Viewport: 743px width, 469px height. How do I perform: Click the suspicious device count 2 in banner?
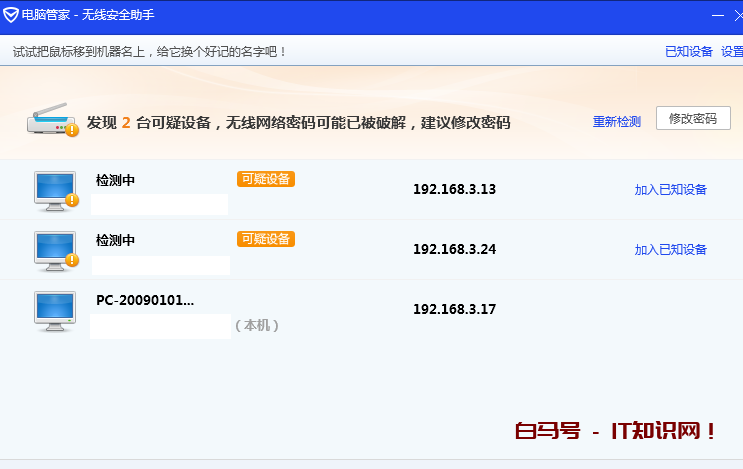[126, 123]
